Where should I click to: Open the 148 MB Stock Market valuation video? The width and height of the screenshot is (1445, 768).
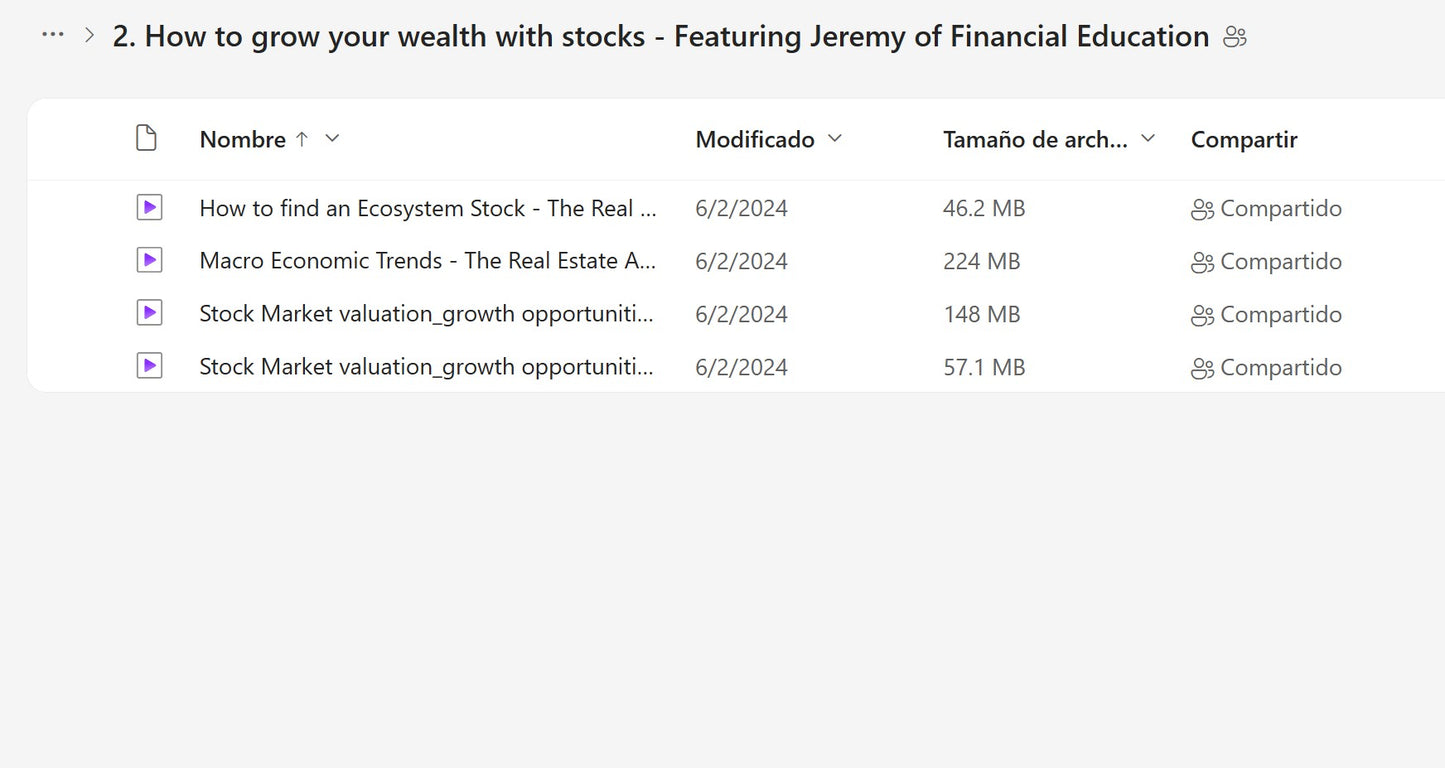[x=427, y=314]
